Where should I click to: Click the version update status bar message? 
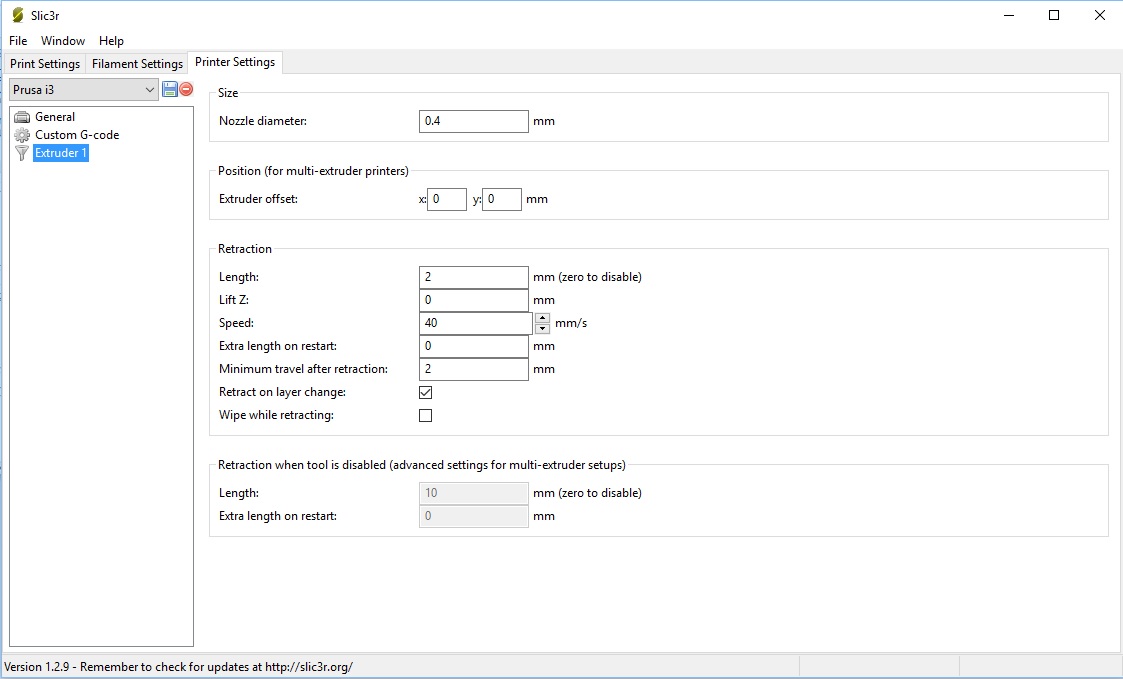click(x=178, y=667)
